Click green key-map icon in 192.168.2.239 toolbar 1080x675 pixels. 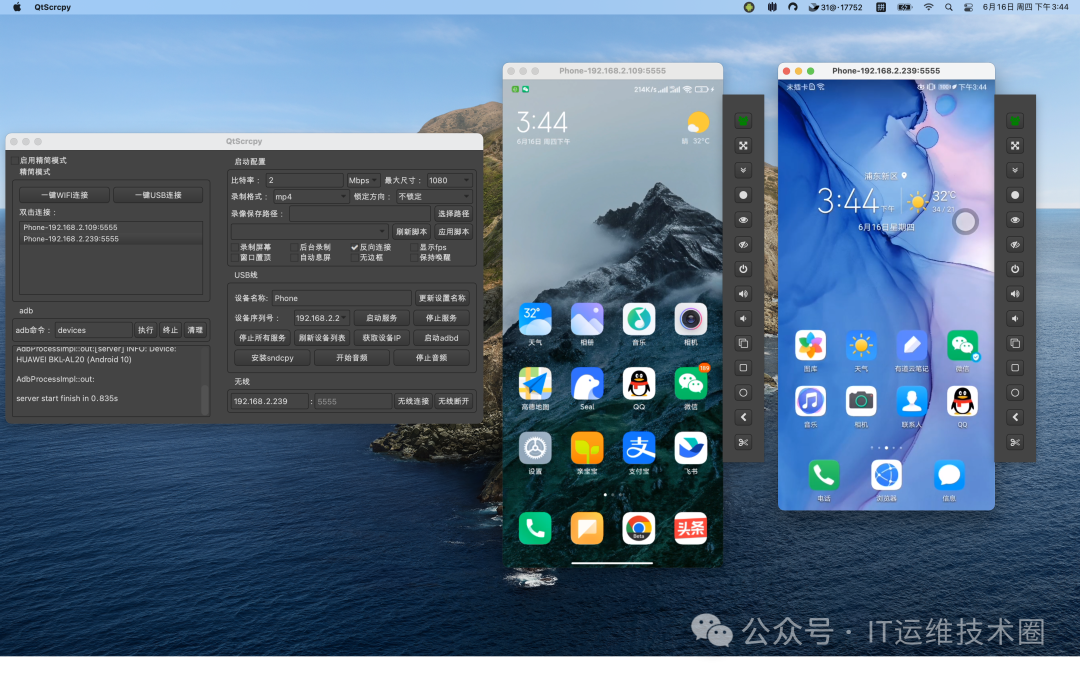point(1015,121)
